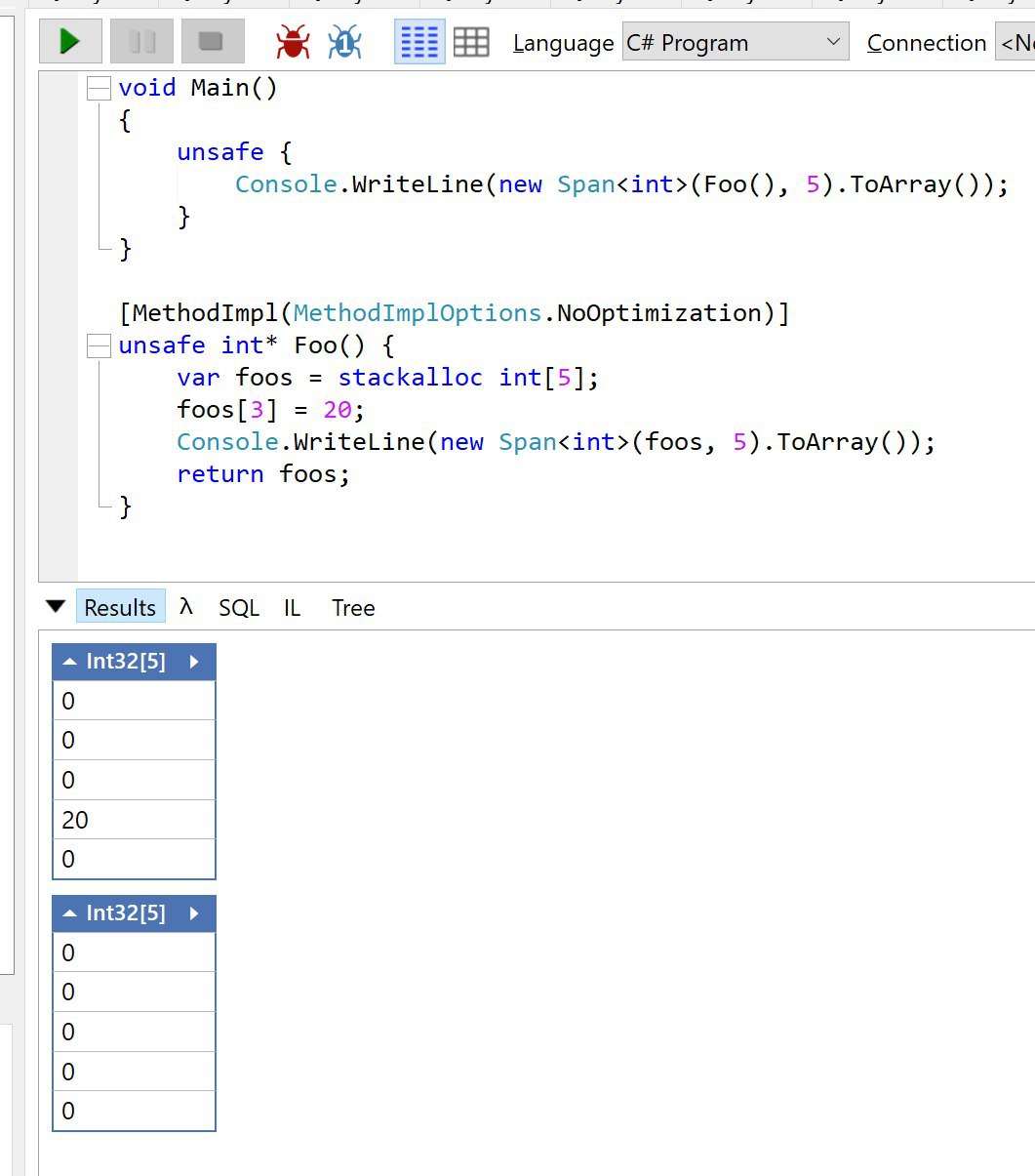Switch to the IL tab

292,608
